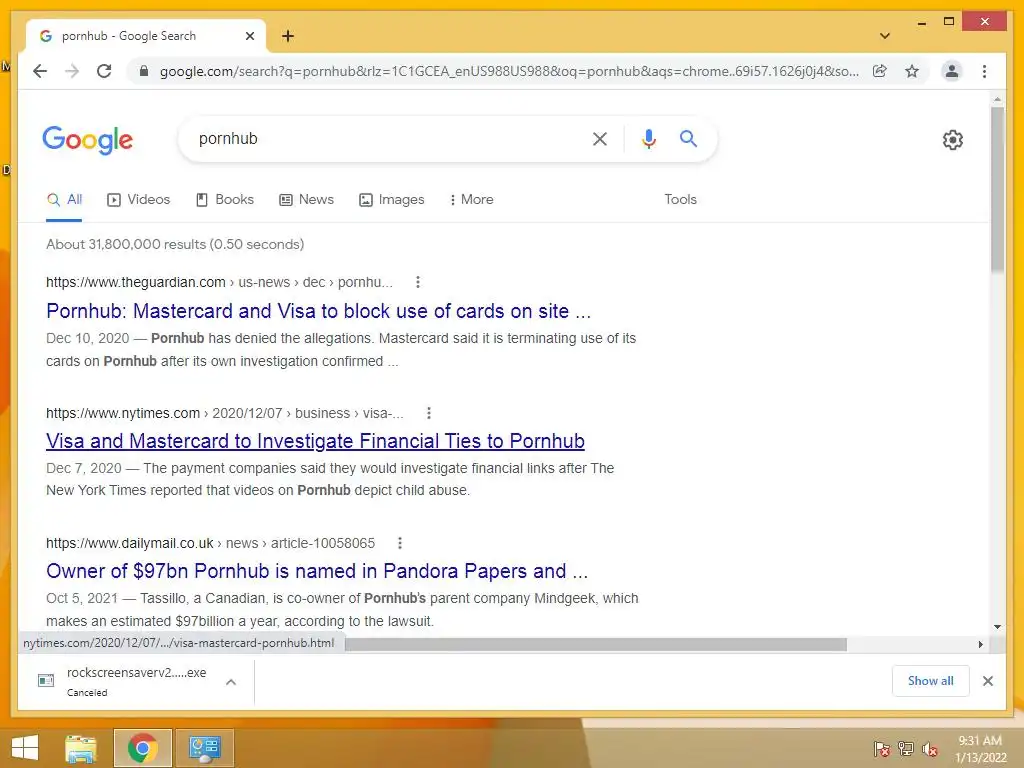Viewport: 1024px width, 768px height.
Task: Close the Google Search tab
Action: pyautogui.click(x=249, y=36)
